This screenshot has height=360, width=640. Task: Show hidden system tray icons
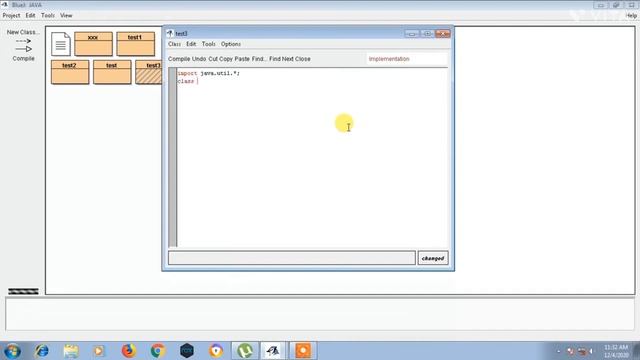(x=558, y=351)
